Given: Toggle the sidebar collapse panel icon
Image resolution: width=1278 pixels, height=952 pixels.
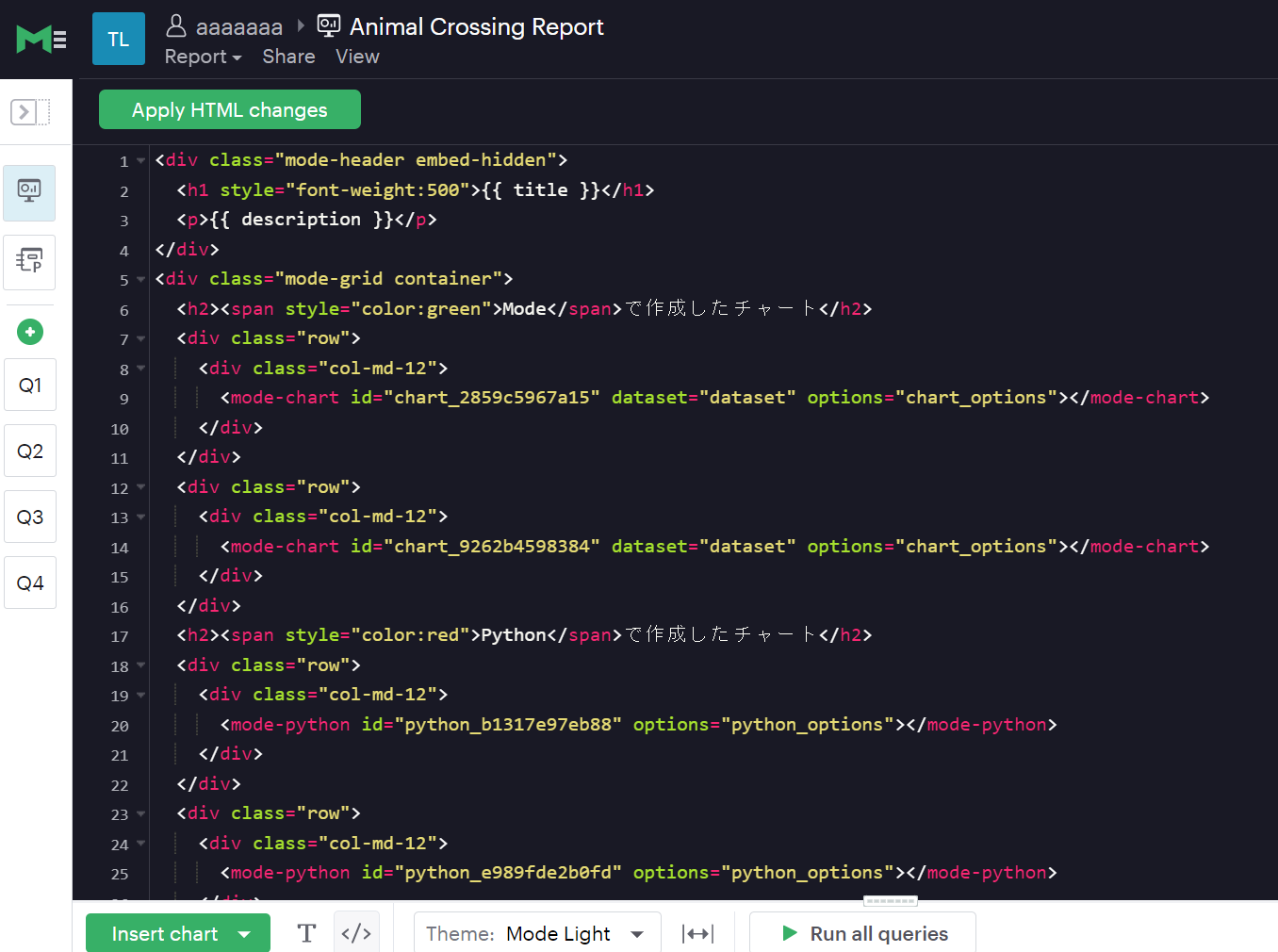Looking at the screenshot, I should (30, 112).
